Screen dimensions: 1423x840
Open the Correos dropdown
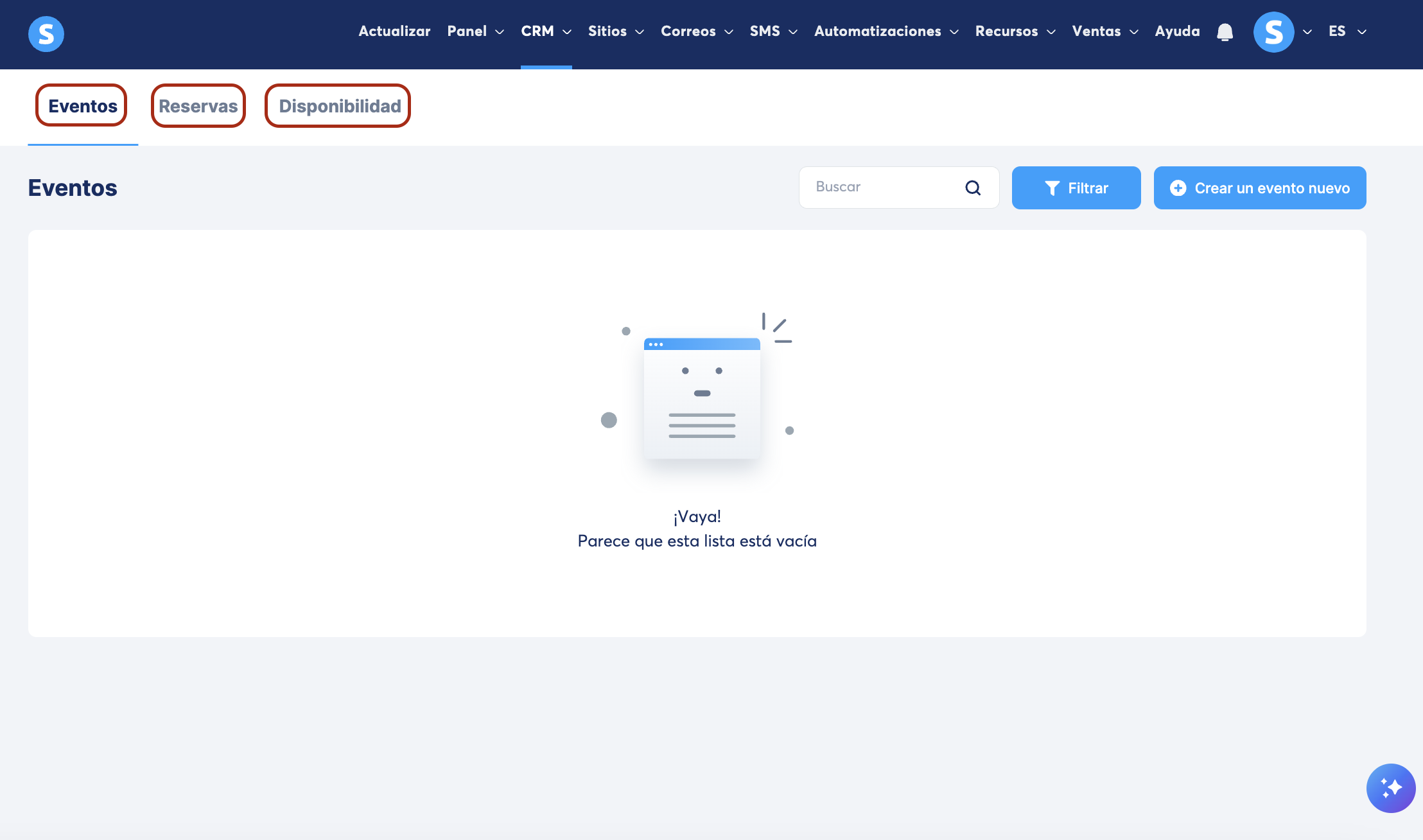click(x=697, y=31)
